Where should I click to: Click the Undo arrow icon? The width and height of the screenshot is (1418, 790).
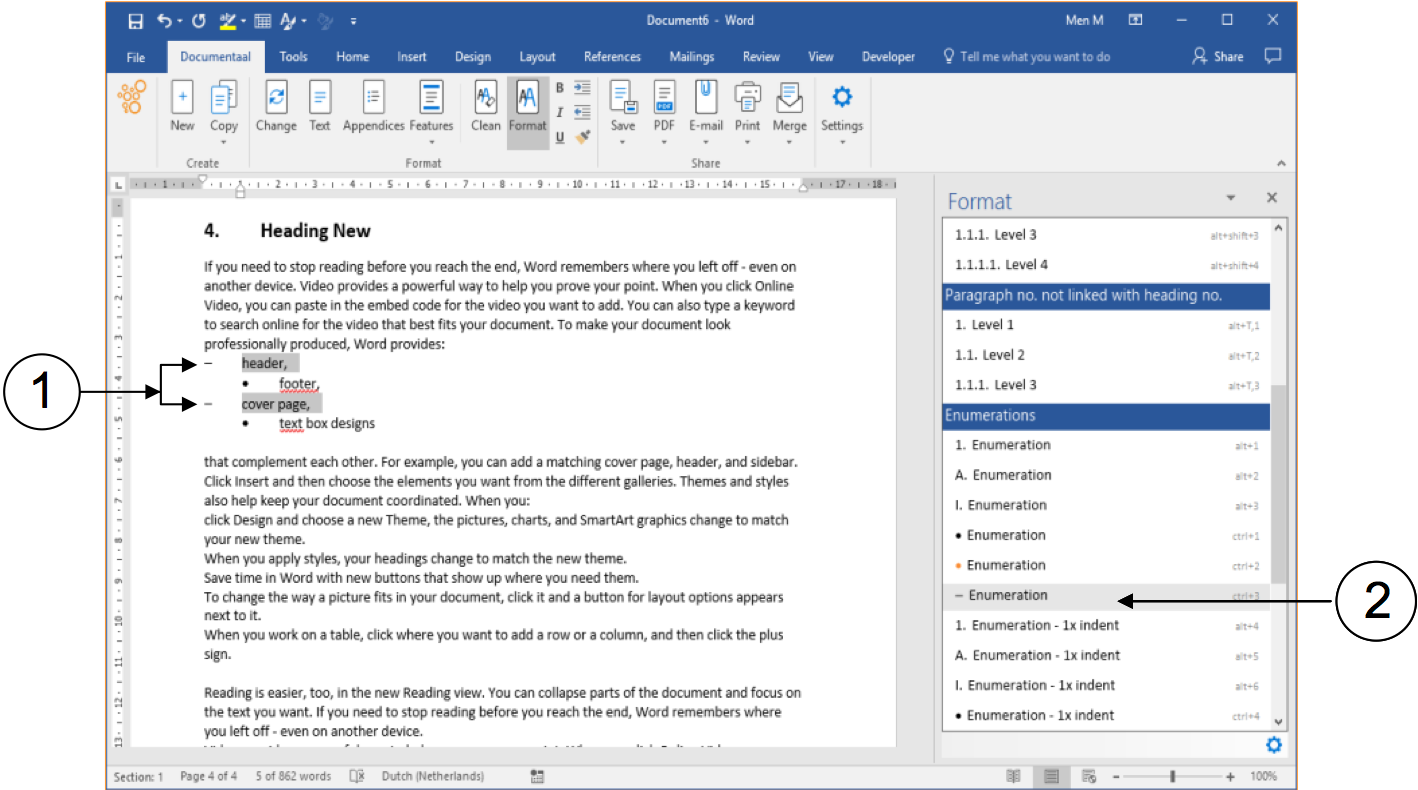click(164, 20)
